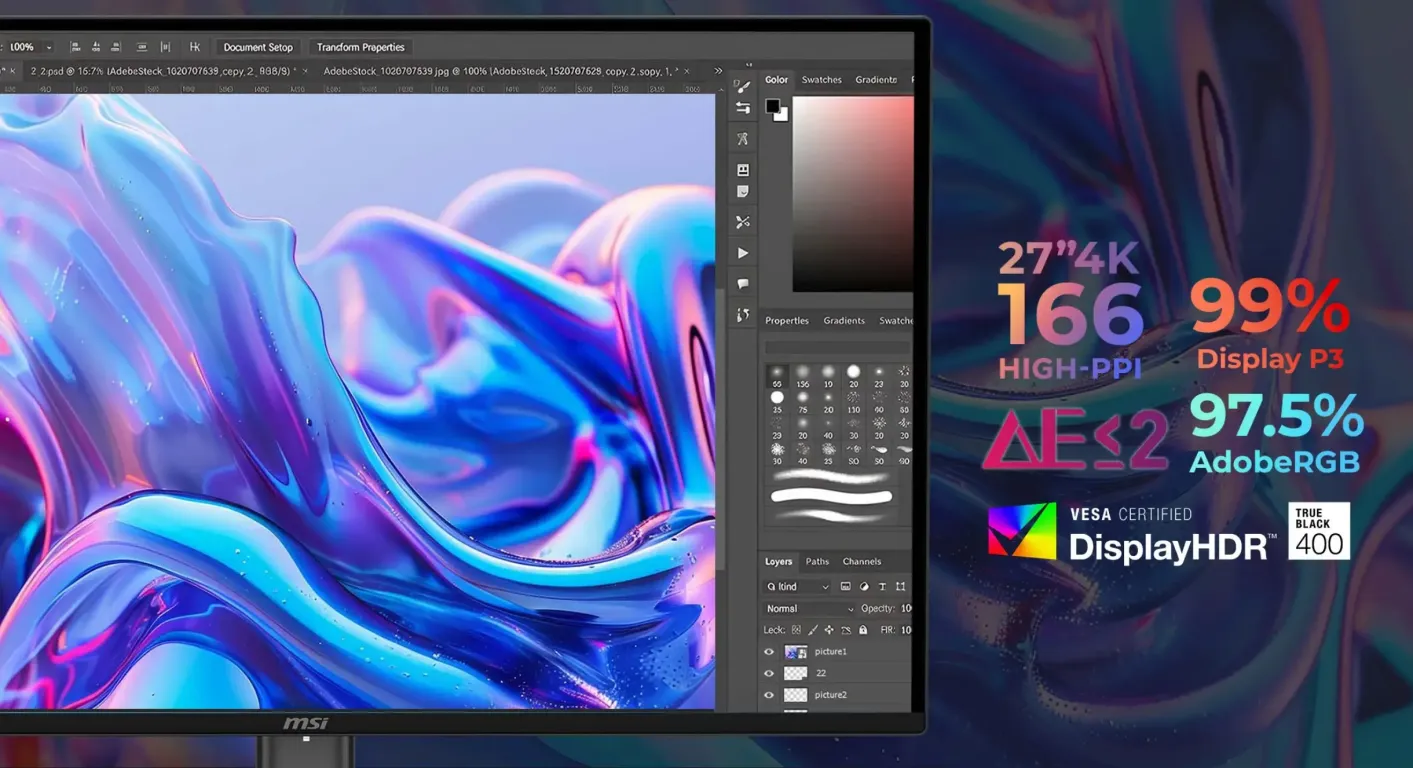Hide the picture1 layer
Viewport: 1413px width, 768px height.
[x=769, y=651]
